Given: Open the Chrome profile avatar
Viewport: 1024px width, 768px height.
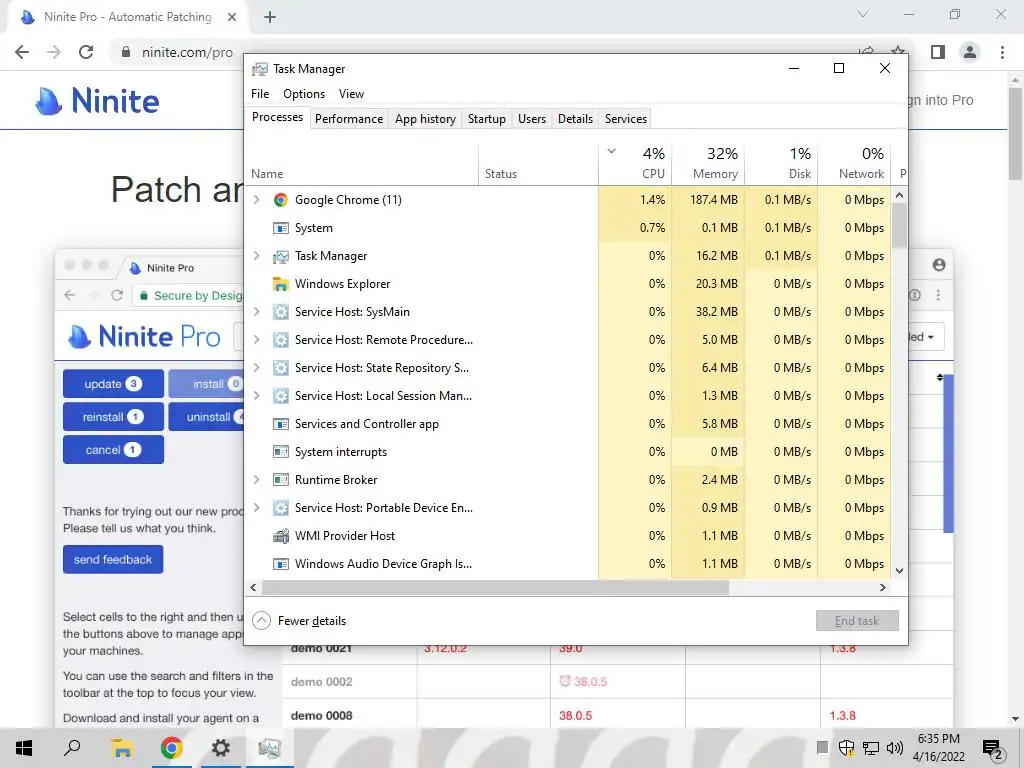Looking at the screenshot, I should click(970, 52).
